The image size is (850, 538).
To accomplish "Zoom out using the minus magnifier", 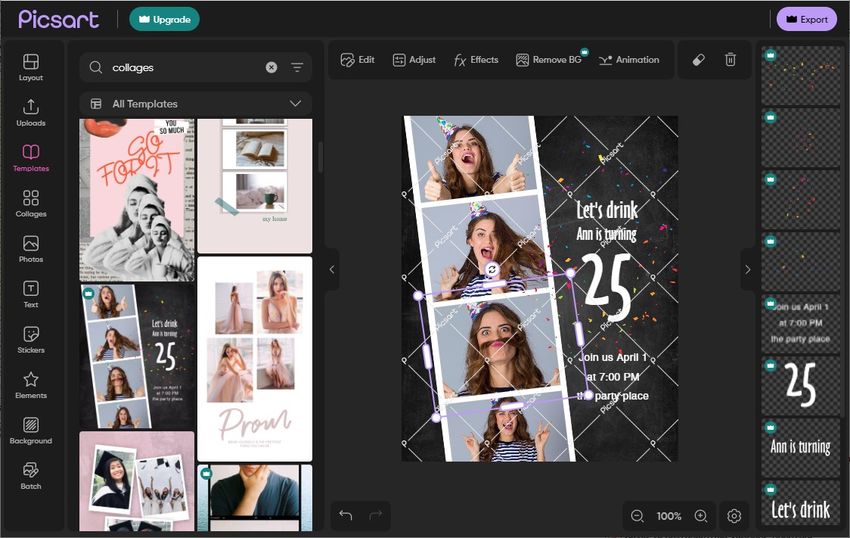I will [637, 516].
